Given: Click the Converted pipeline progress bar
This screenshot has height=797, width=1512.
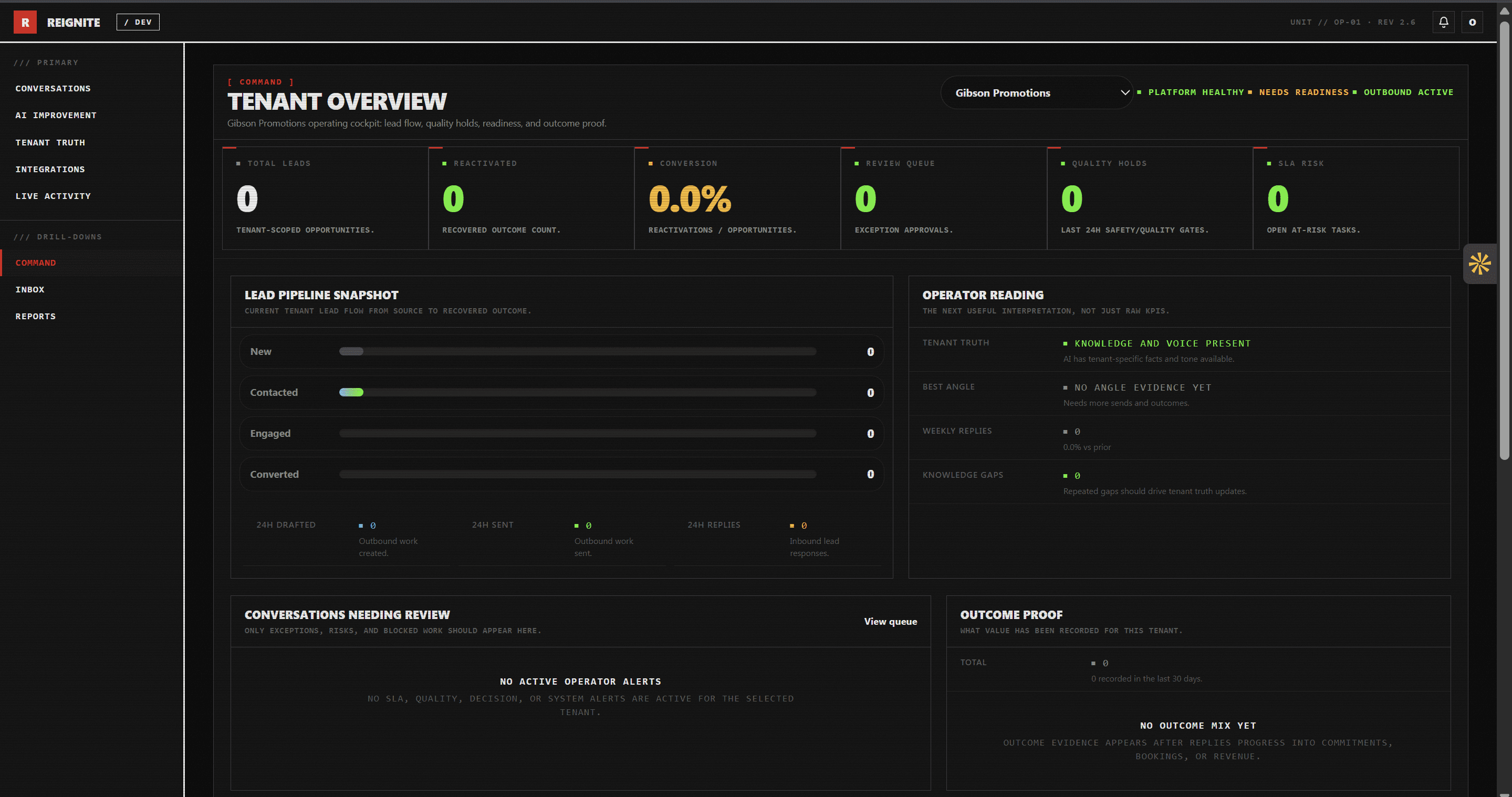Looking at the screenshot, I should tap(578, 474).
